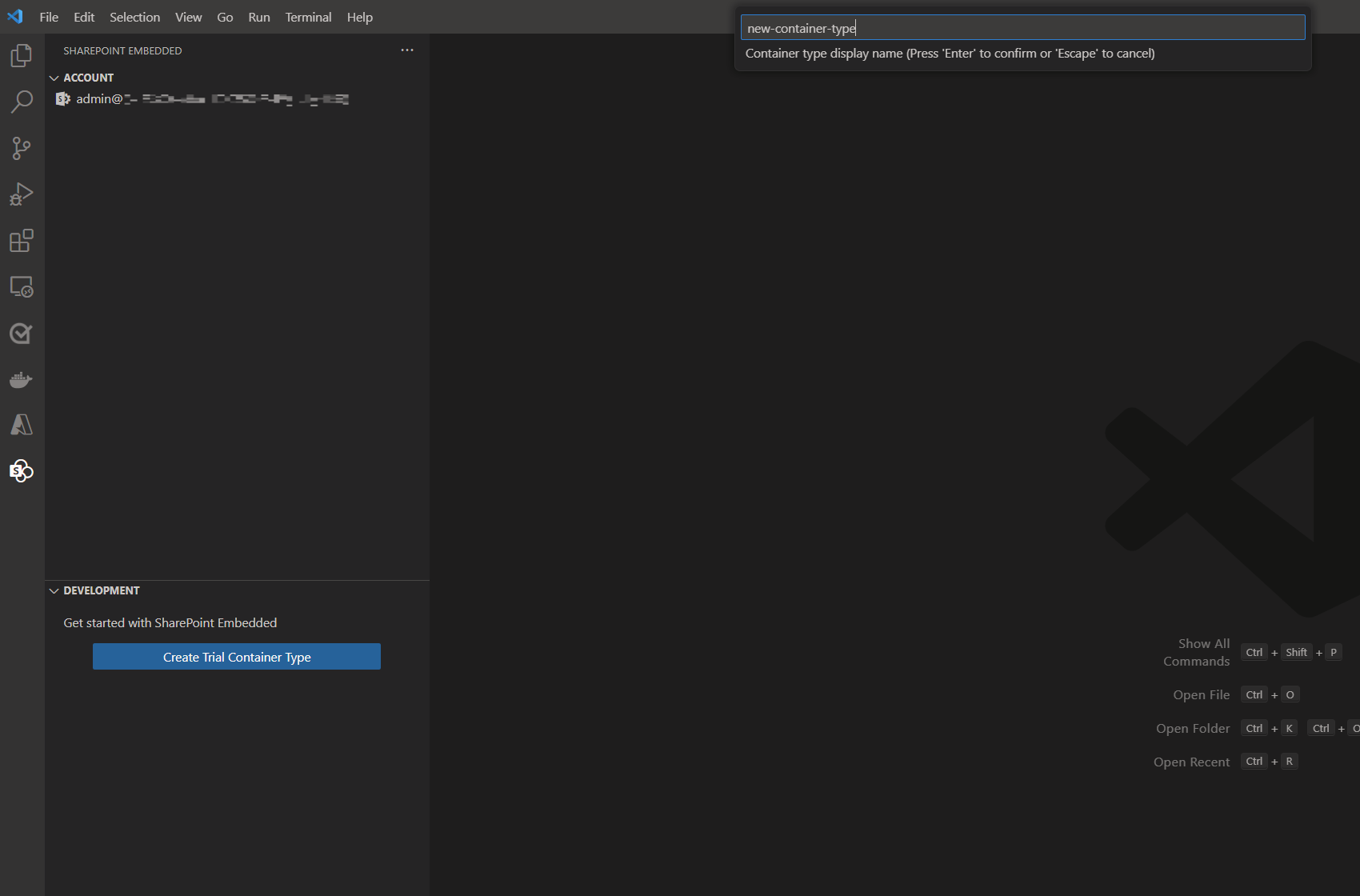Open the Source Control view
Screen dimensions: 1360x896
[21, 148]
